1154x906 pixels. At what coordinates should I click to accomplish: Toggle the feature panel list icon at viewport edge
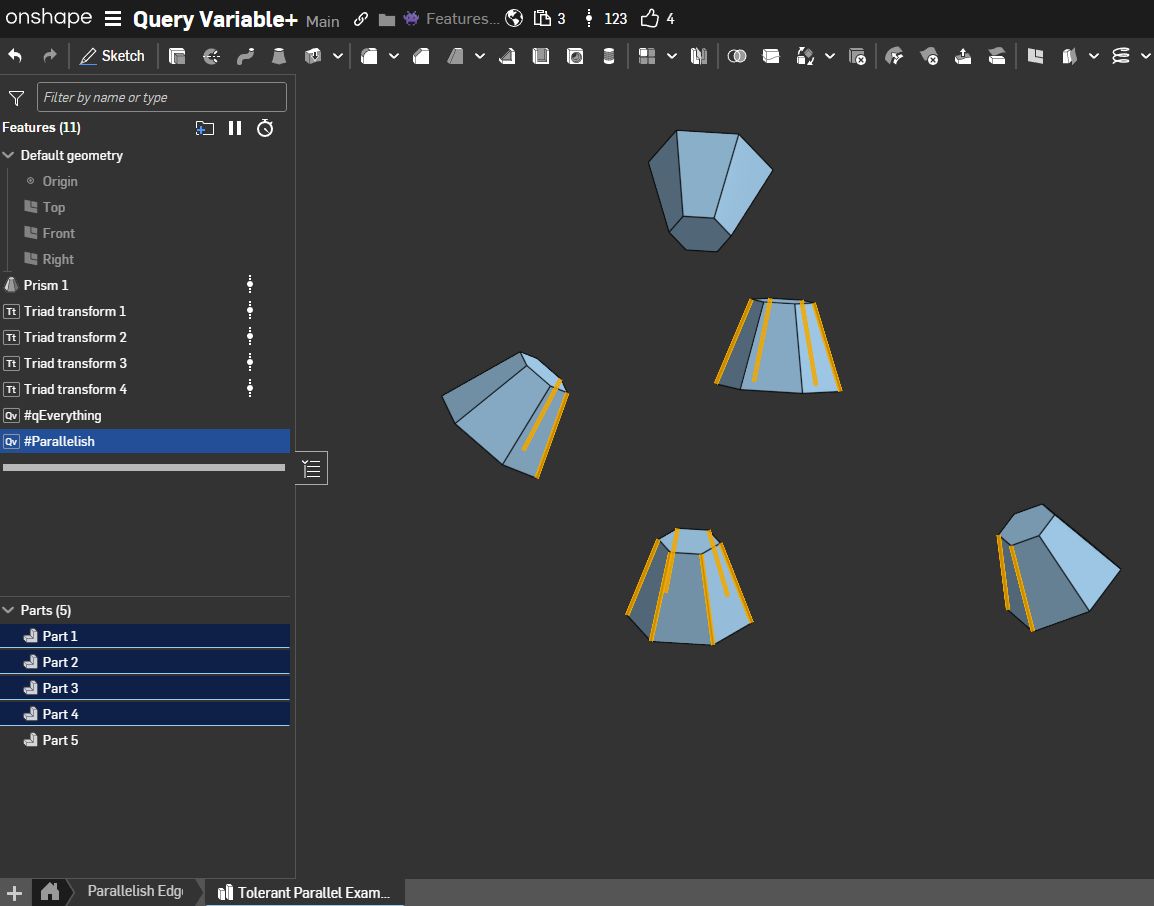coord(312,468)
